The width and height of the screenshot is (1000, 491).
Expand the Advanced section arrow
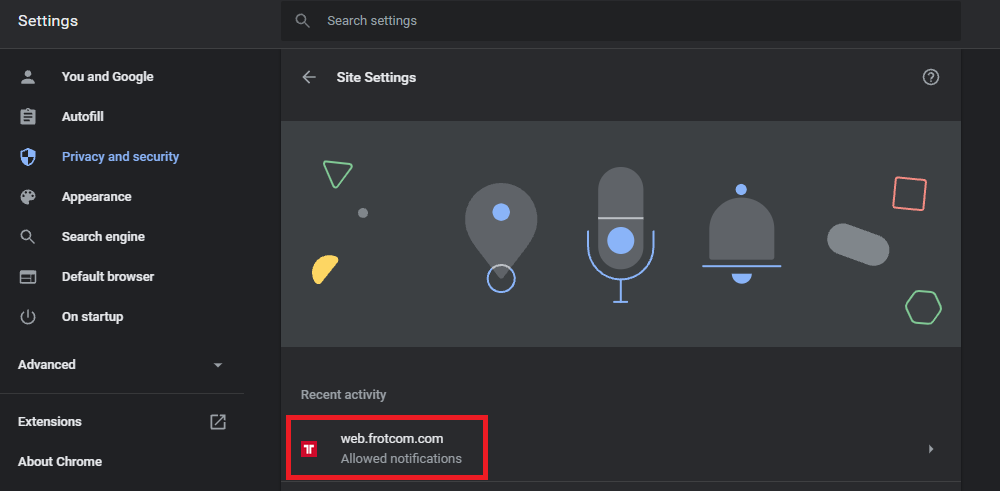[218, 365]
